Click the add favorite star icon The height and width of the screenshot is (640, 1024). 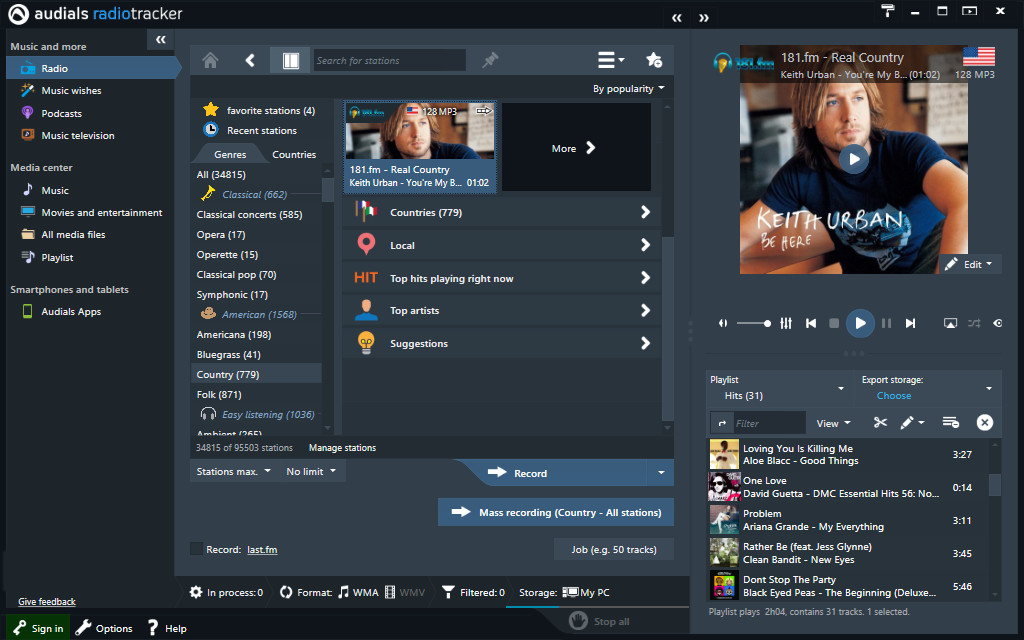click(x=654, y=60)
